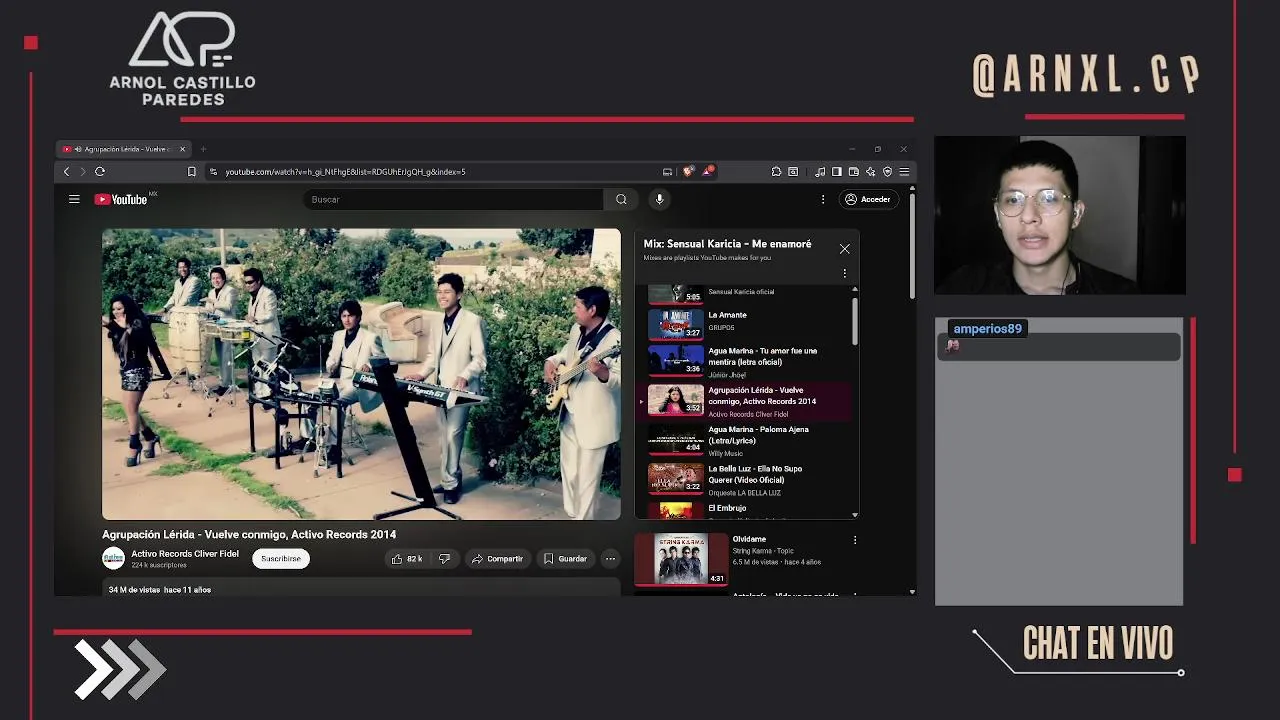Viewport: 1280px width, 720px height.
Task: Click the video title Agrupación Lérida - Vuelve conmigo
Action: pyautogui.click(x=249, y=534)
